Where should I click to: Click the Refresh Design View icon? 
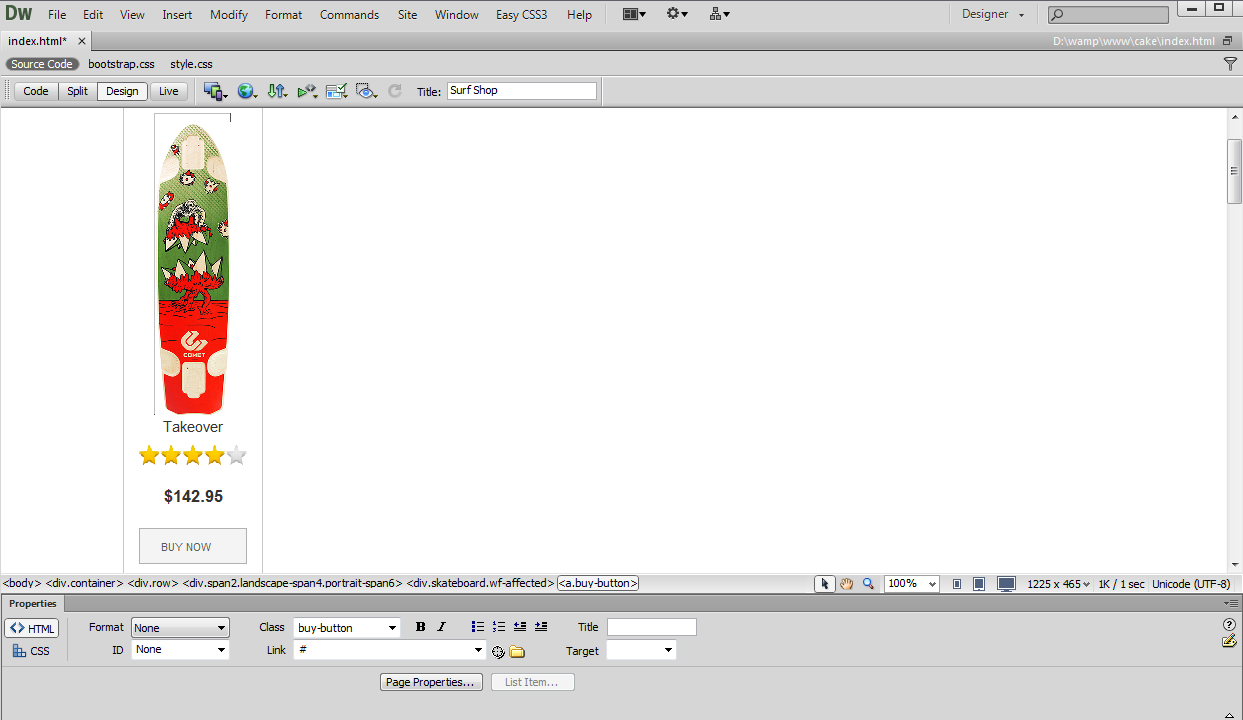[395, 91]
